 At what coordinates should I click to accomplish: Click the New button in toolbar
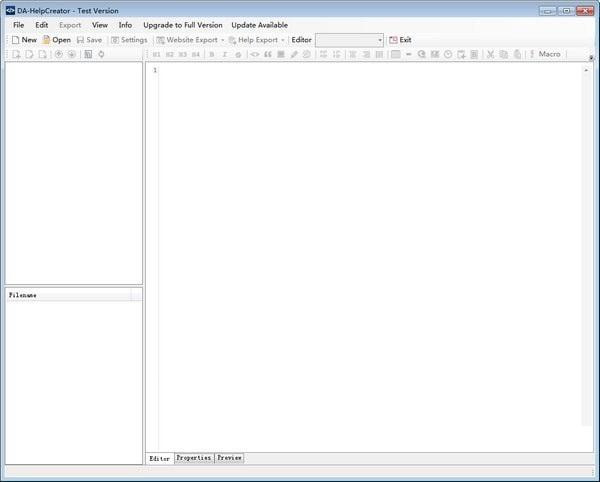[x=23, y=40]
